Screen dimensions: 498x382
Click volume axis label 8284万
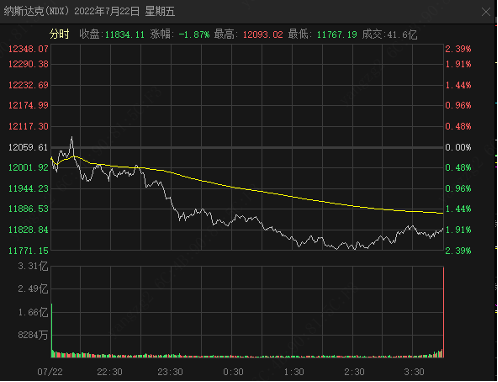[33, 335]
